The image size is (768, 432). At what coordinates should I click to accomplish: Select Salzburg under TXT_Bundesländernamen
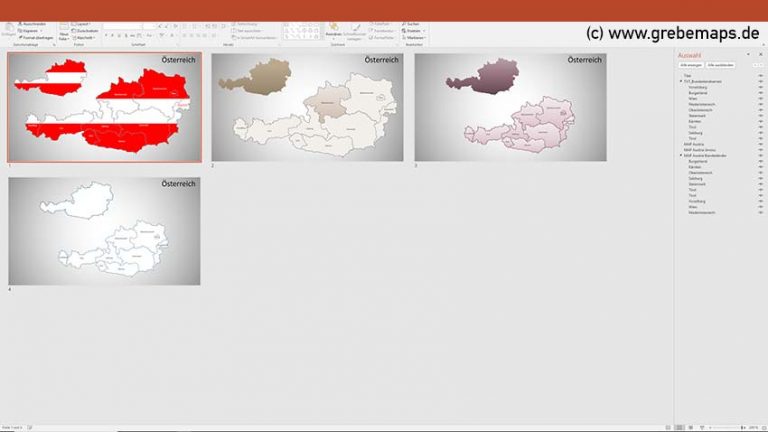pyautogui.click(x=695, y=133)
